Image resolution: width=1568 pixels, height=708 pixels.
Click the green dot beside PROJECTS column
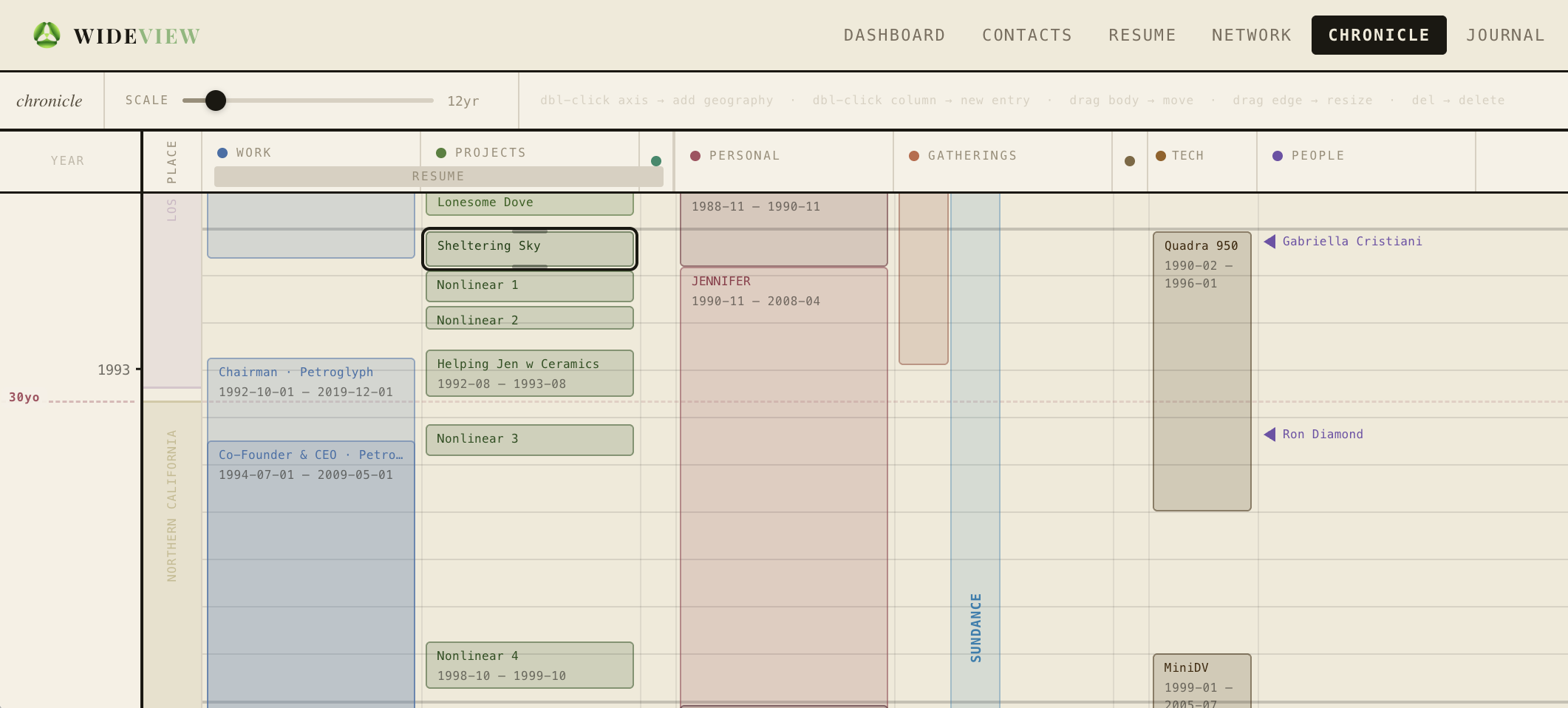coord(441,153)
